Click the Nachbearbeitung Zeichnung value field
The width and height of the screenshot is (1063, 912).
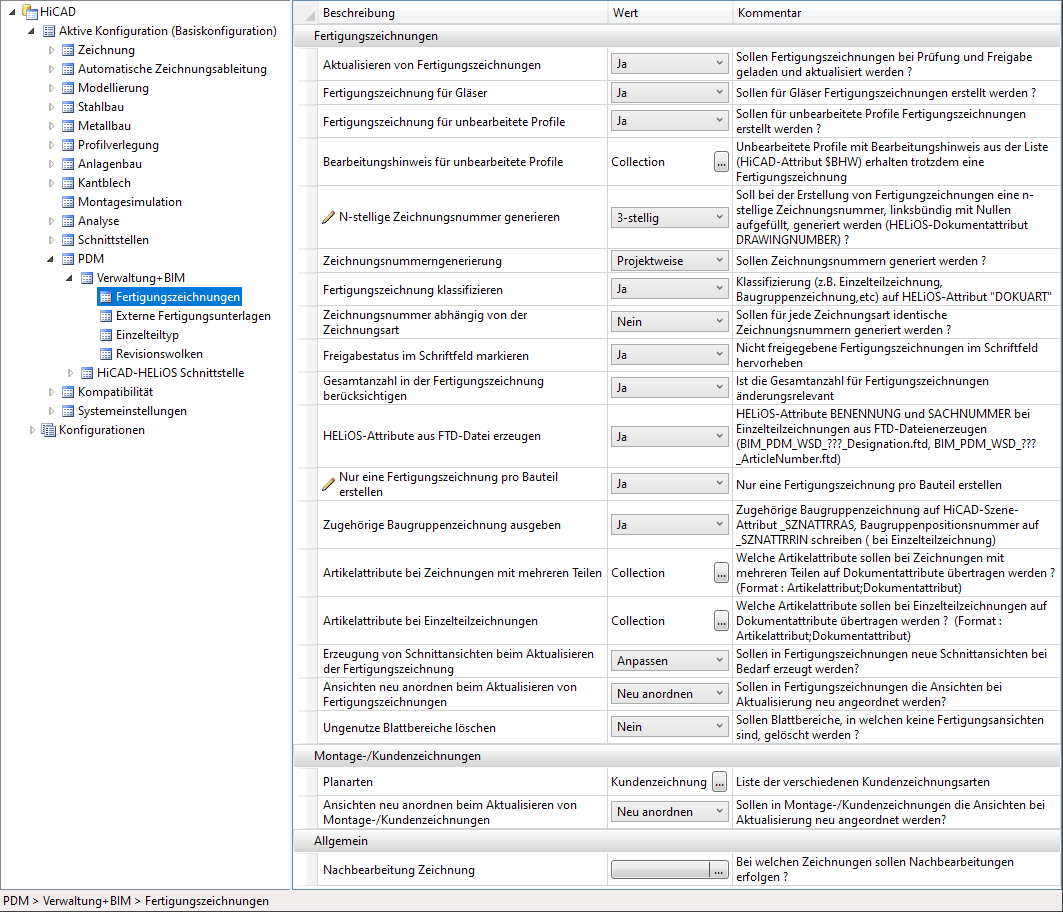(x=660, y=870)
